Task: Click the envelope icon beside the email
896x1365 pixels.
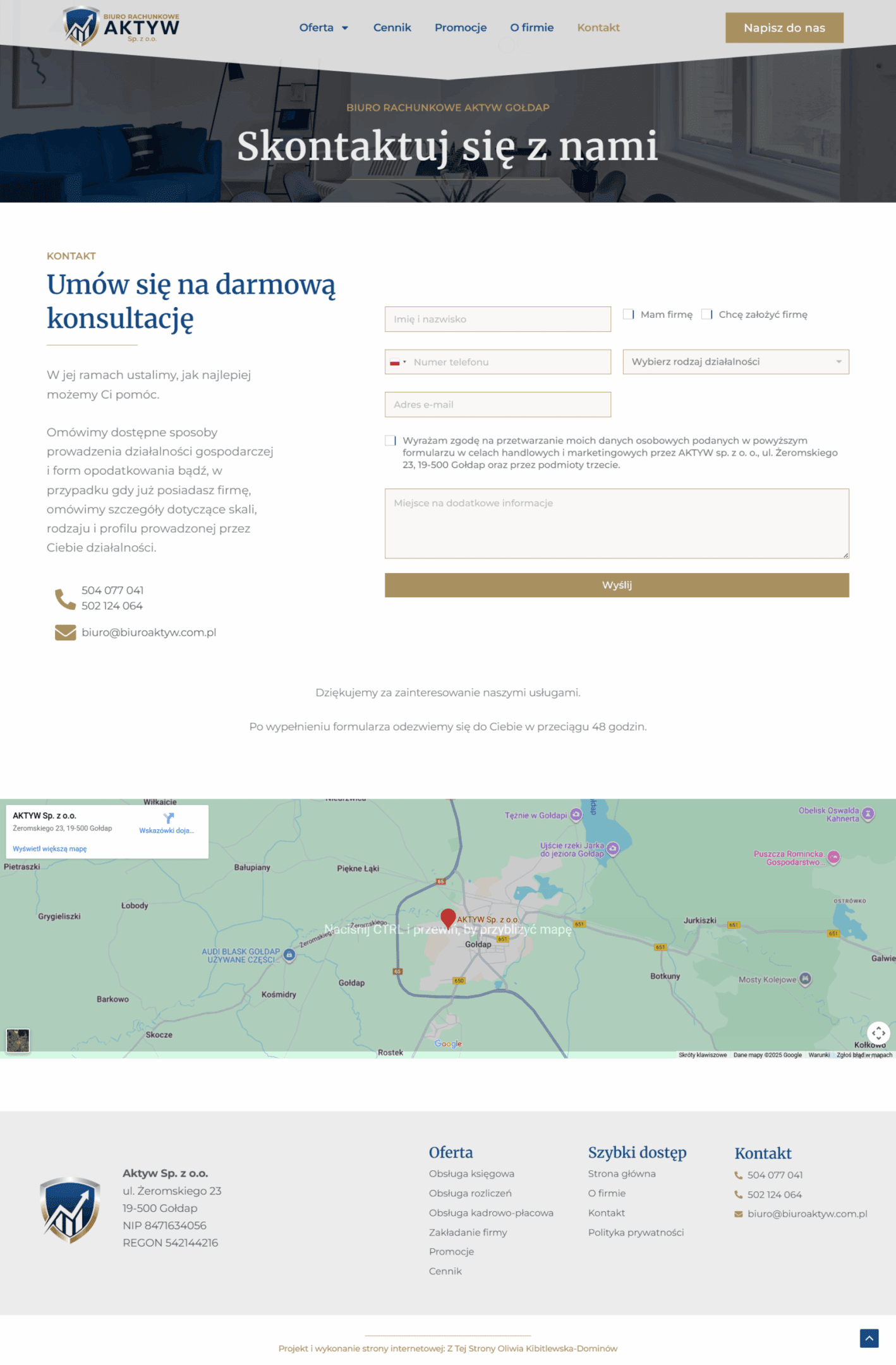Action: pos(65,633)
